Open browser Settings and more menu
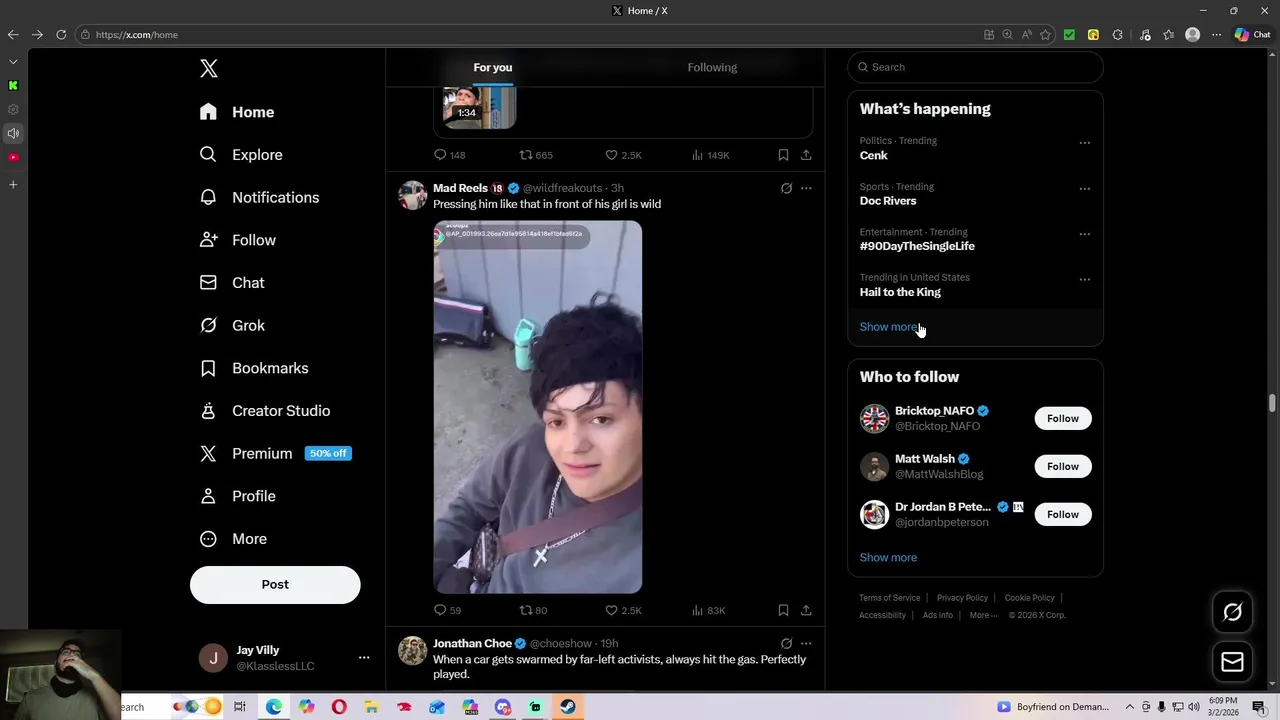Image resolution: width=1280 pixels, height=720 pixels. (1216, 34)
